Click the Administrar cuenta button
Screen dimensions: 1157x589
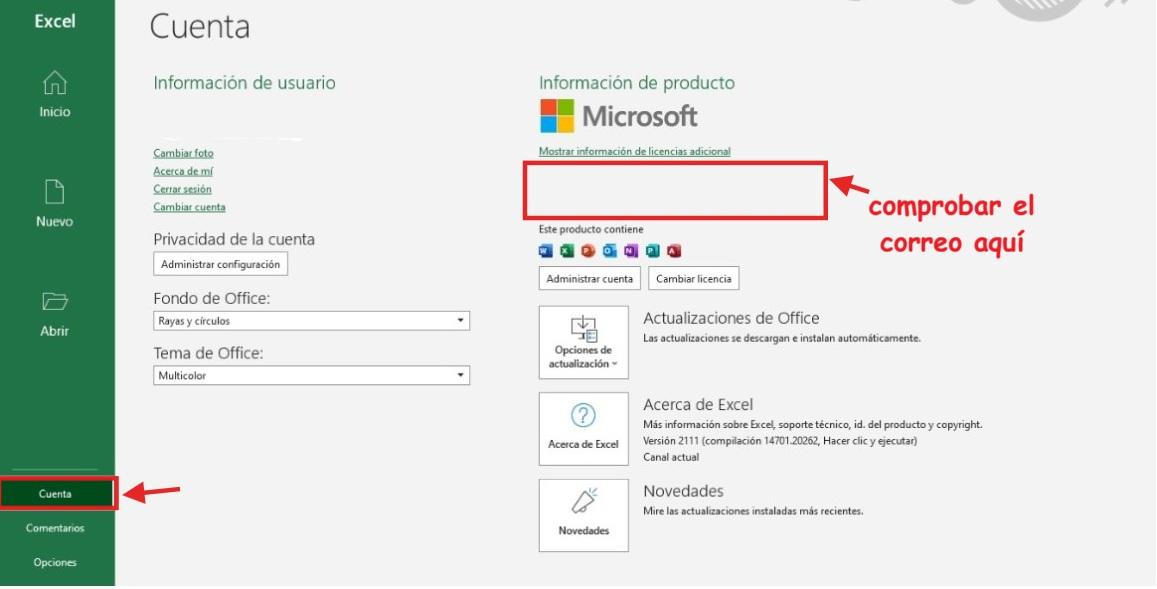590,279
